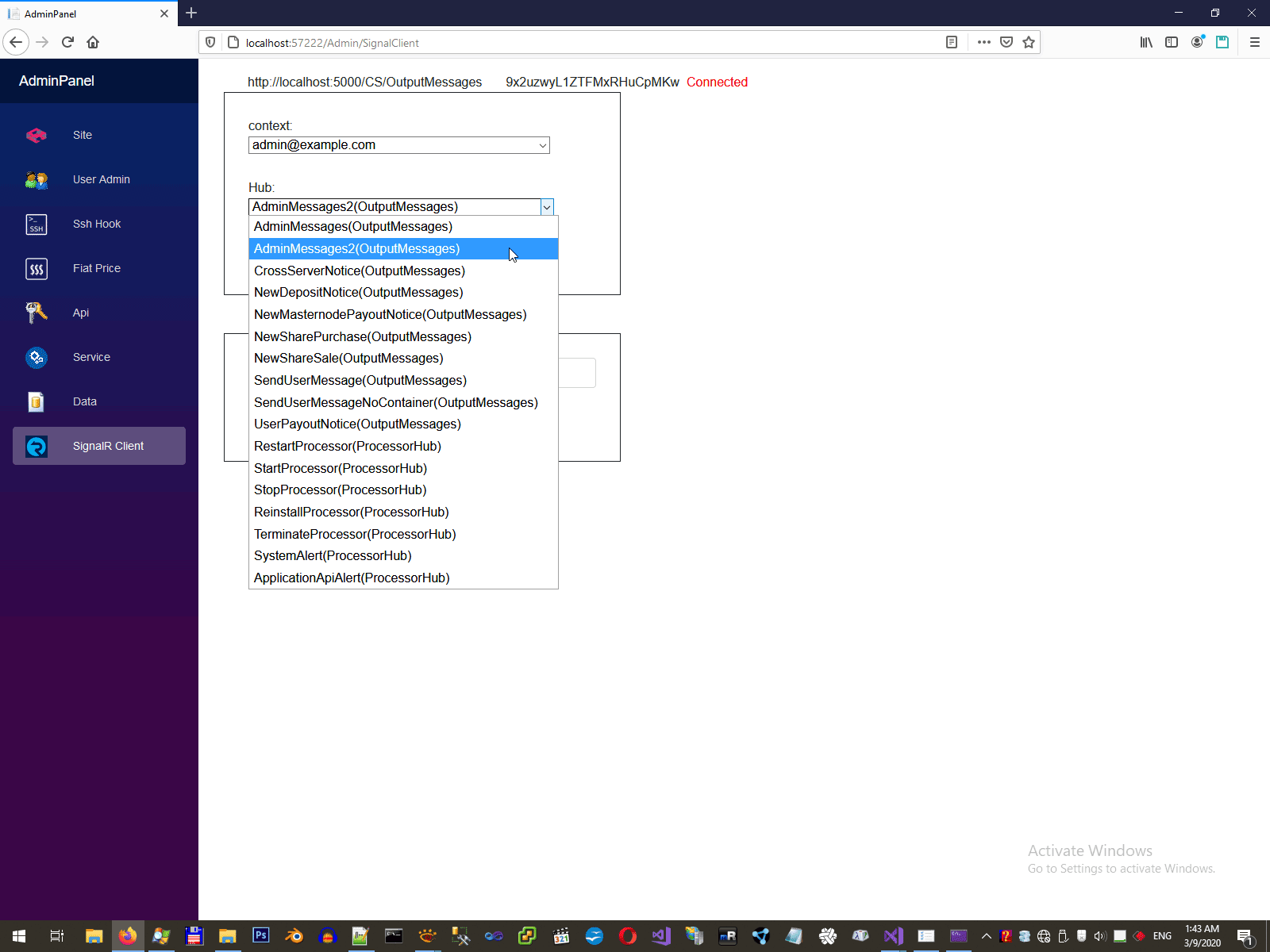Click the Fiat Price icon
The height and width of the screenshot is (952, 1270).
[37, 268]
